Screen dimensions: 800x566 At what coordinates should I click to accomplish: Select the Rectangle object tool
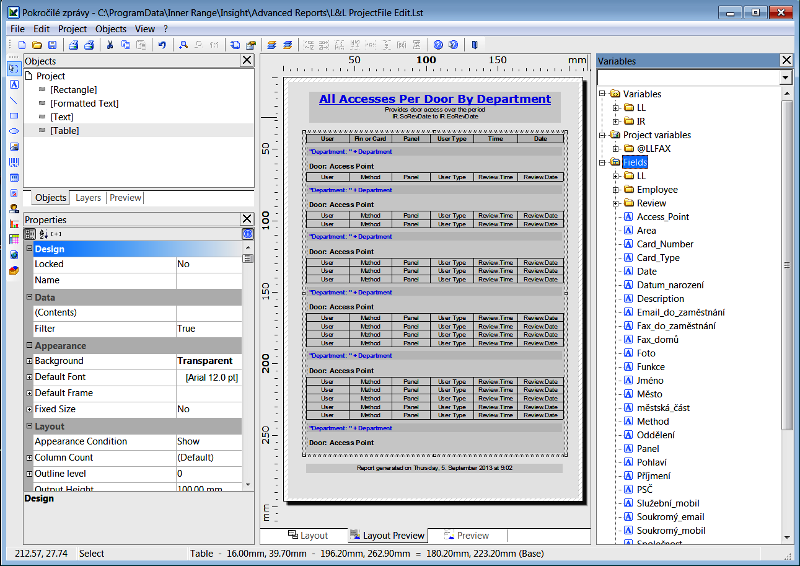[x=14, y=115]
